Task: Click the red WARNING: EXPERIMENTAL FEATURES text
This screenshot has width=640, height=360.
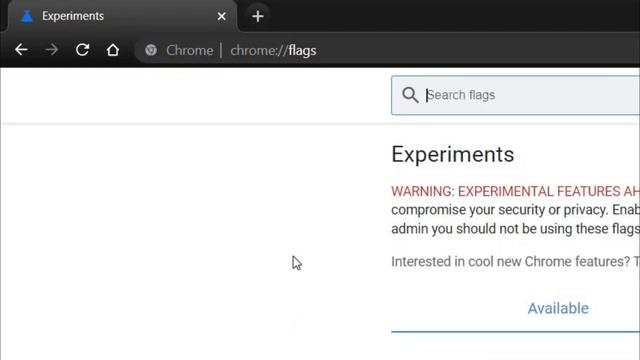Action: [515, 191]
